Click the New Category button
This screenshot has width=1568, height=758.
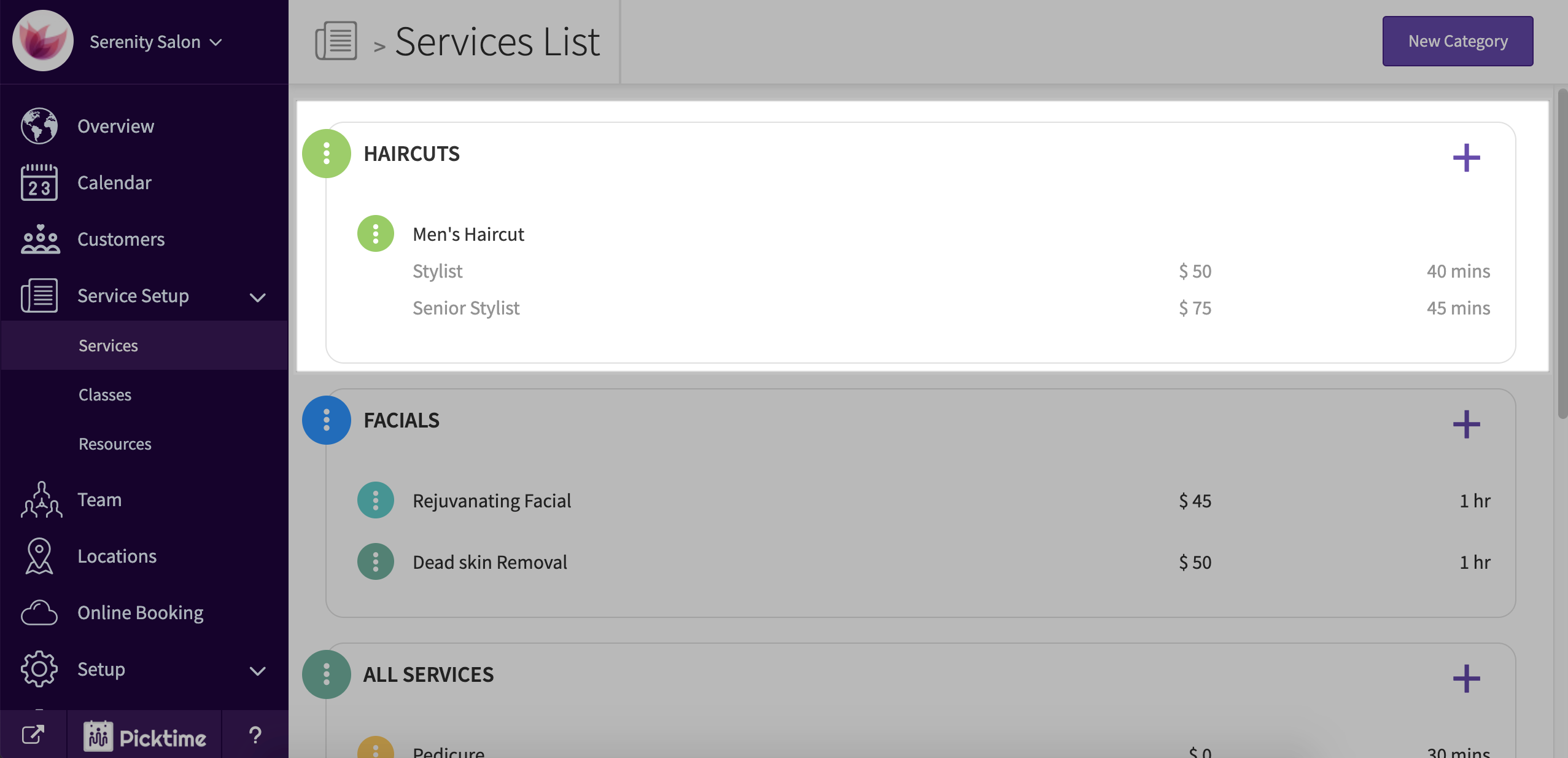(1457, 41)
